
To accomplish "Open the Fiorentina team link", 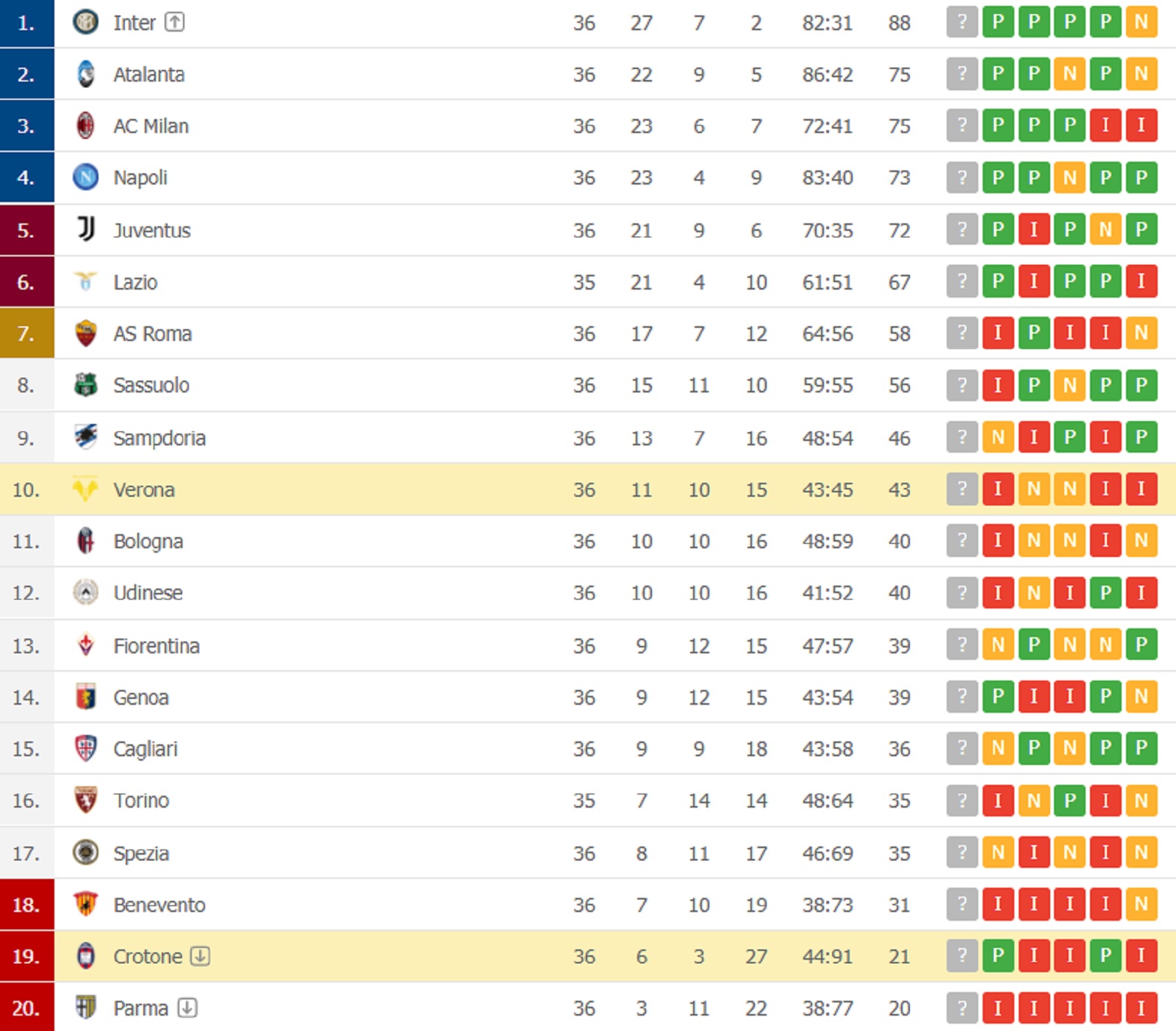I will (157, 646).
